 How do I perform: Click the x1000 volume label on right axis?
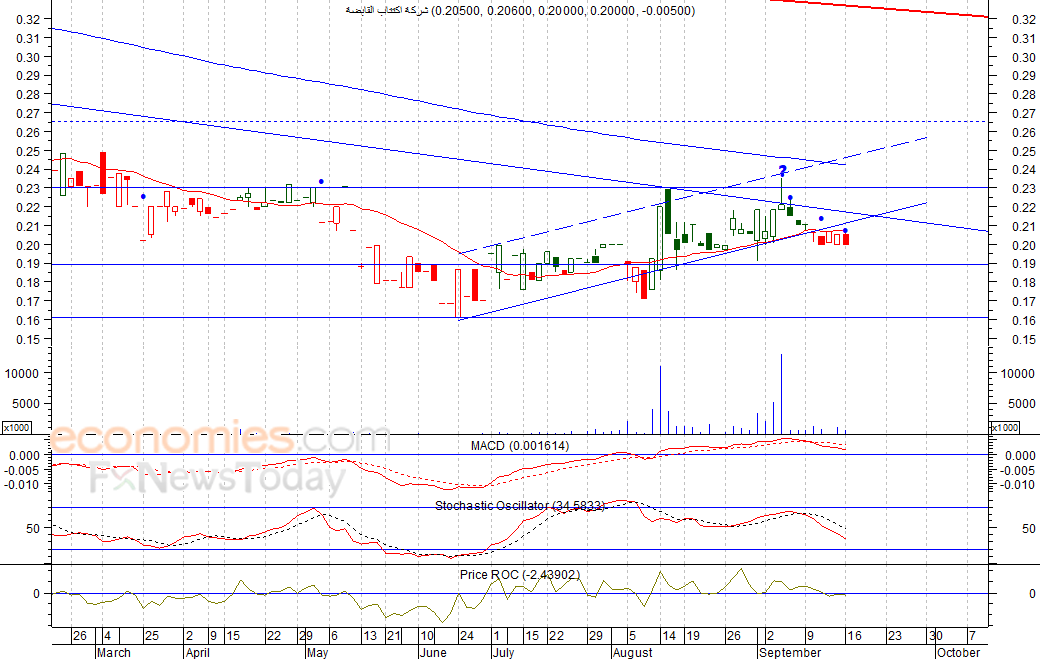point(1004,428)
